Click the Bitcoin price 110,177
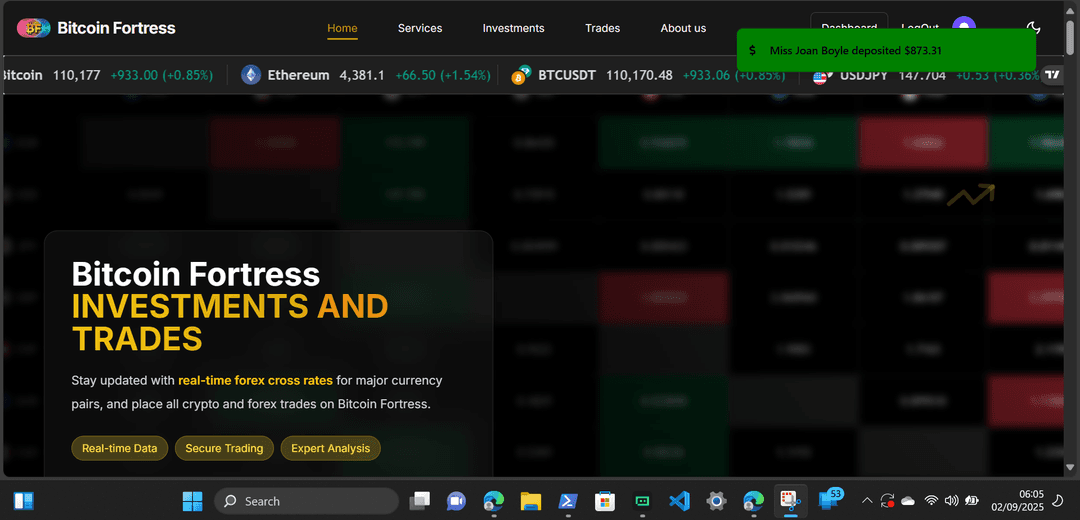 click(76, 75)
